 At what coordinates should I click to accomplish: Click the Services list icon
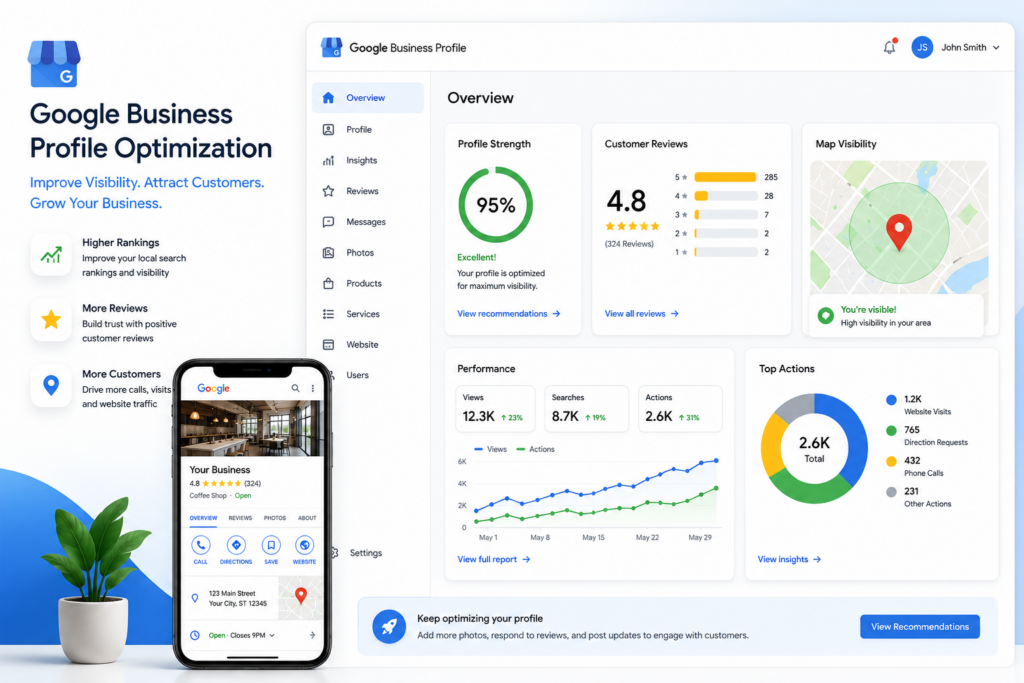point(328,313)
